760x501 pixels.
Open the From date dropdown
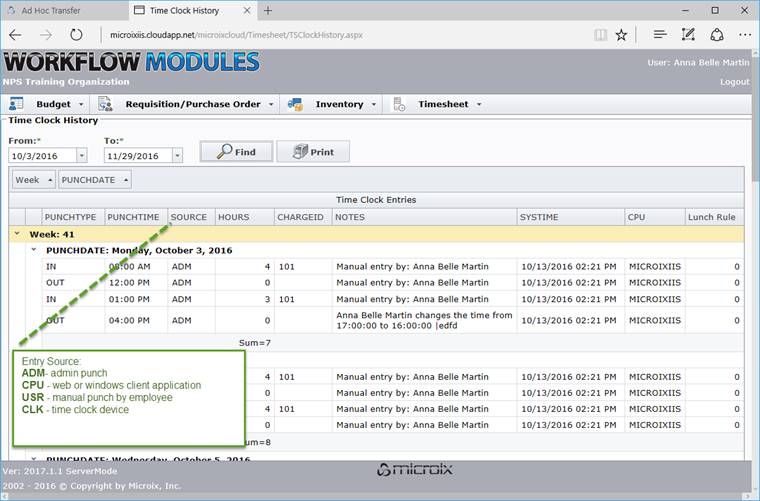click(x=81, y=155)
